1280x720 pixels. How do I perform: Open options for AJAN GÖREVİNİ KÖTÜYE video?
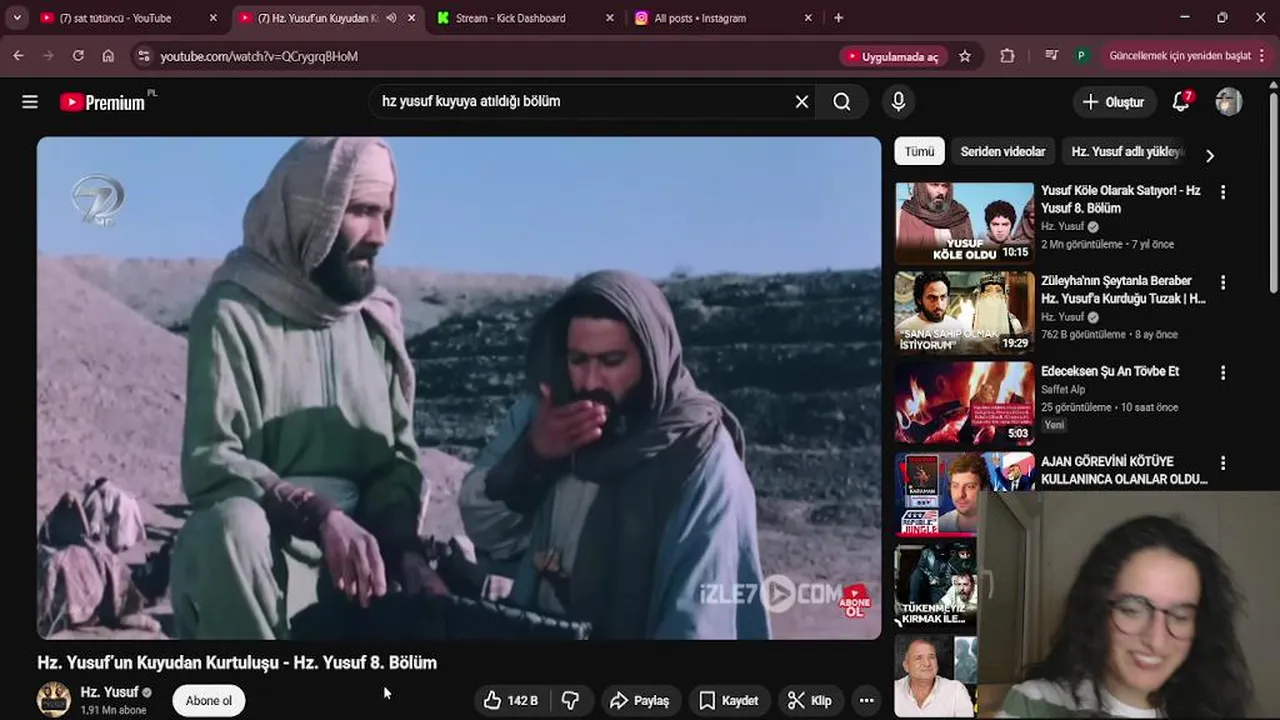[x=1222, y=463]
